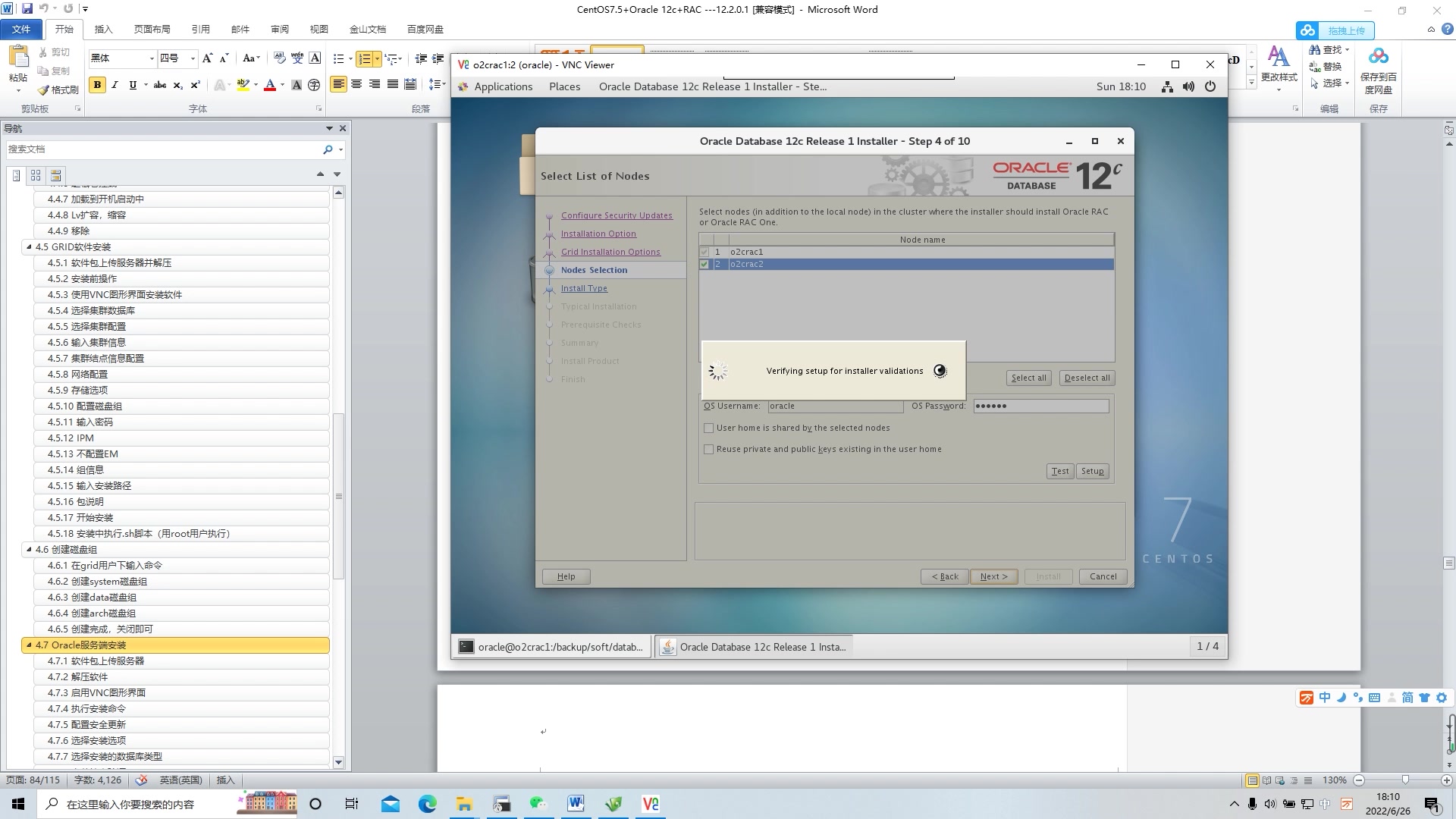
Task: Clear formatting with the eraser icon
Action: pos(280,58)
